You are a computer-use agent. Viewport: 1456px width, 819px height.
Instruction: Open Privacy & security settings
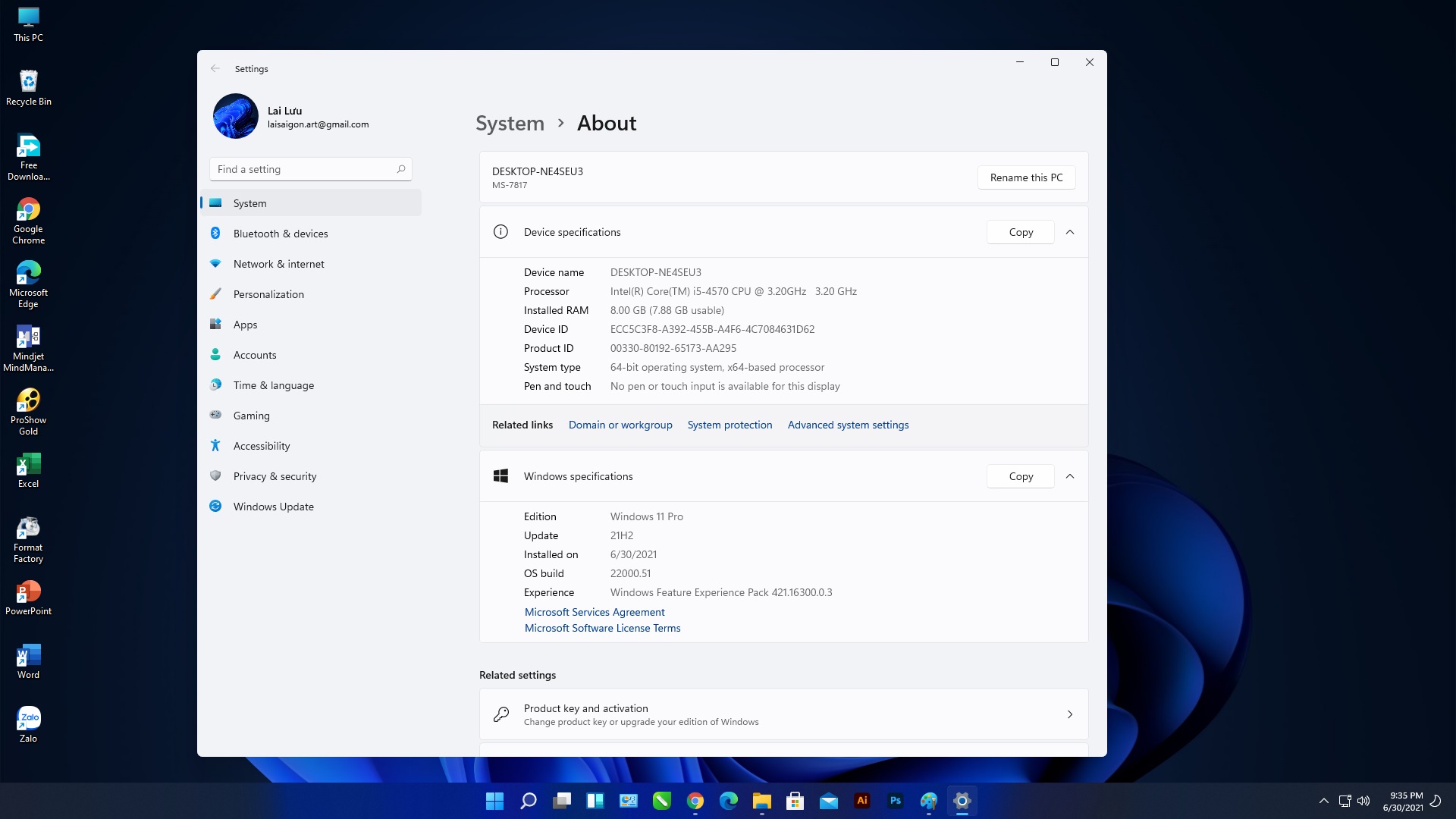point(311,476)
